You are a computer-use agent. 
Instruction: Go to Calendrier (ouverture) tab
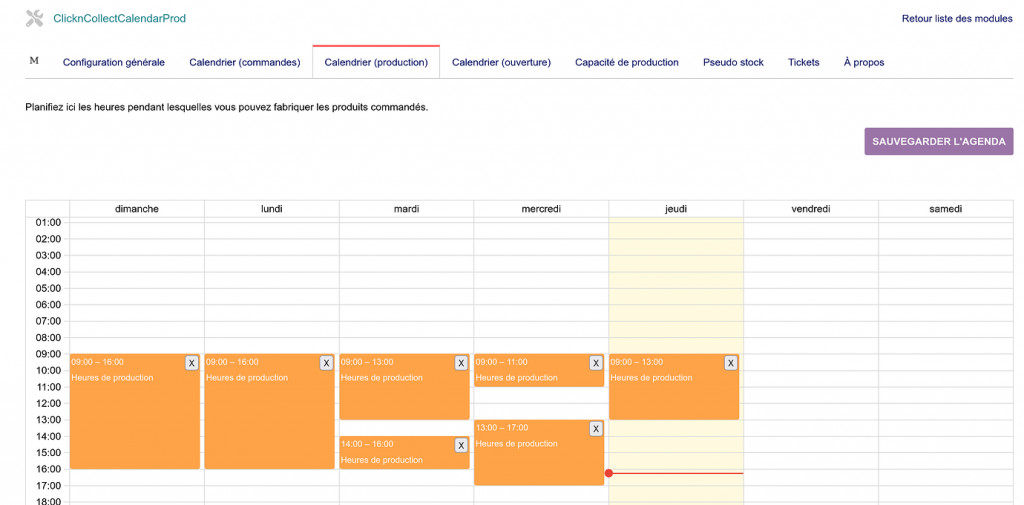(x=501, y=62)
